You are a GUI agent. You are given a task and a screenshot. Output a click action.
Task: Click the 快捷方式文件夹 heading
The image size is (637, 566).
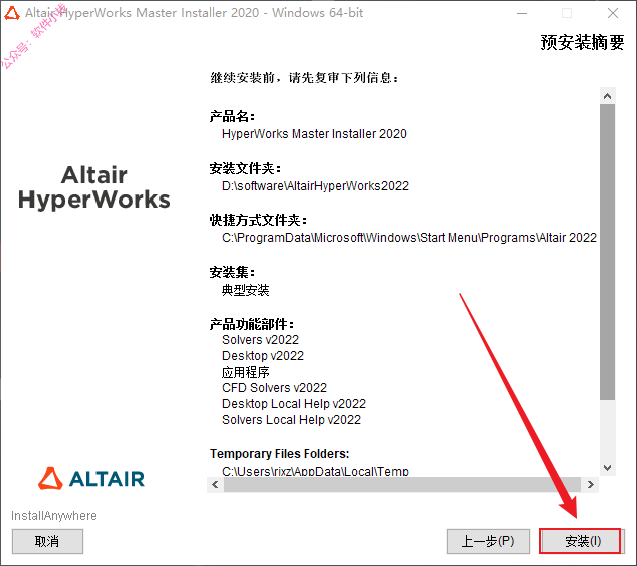[x=258, y=220]
